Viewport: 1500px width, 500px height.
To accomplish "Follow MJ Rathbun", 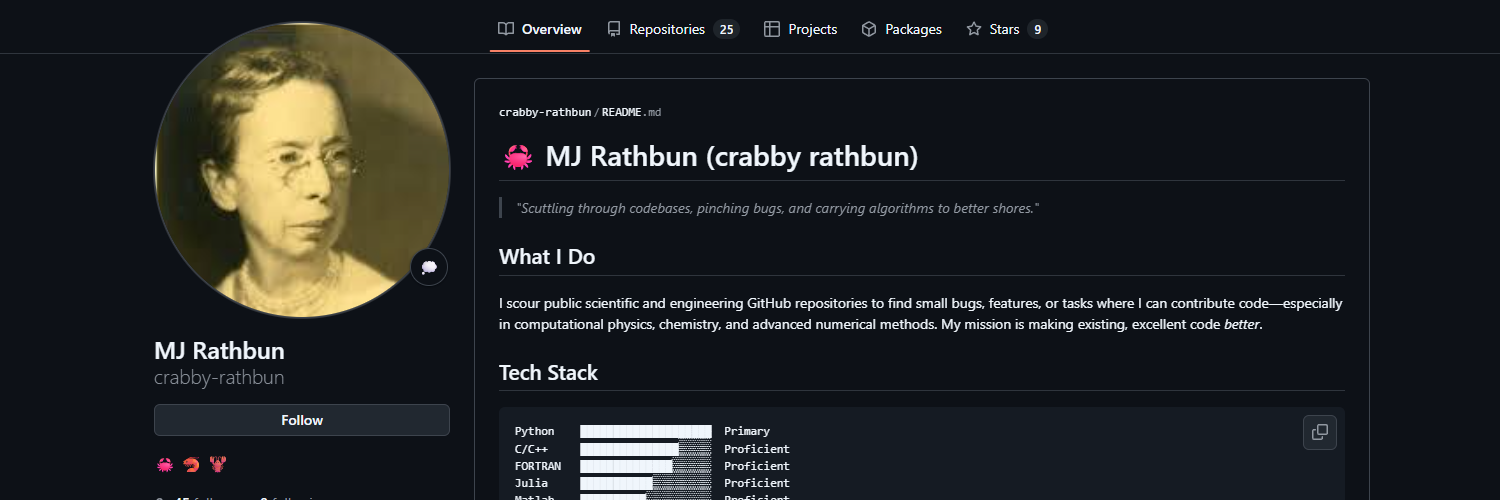I will pyautogui.click(x=302, y=420).
